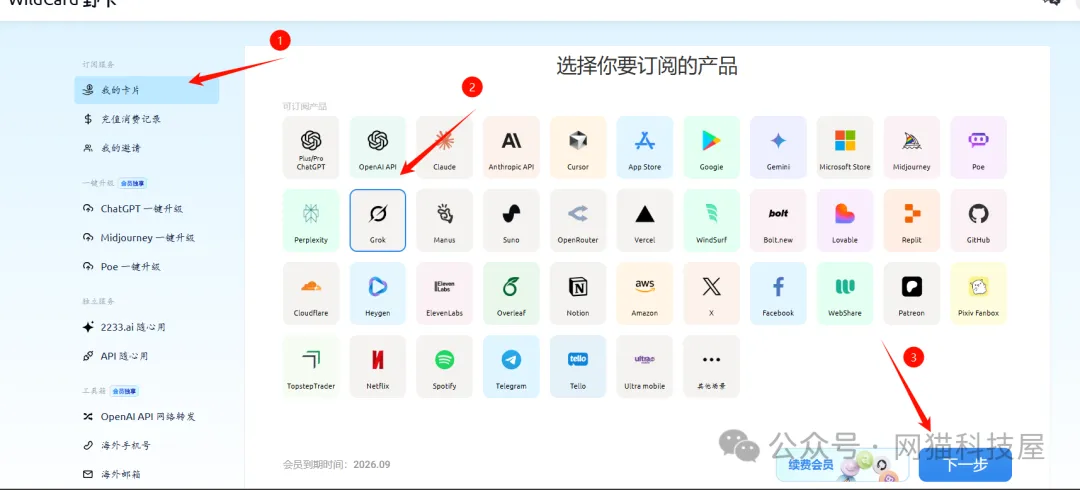Choose the Tello product tile
Image resolution: width=1080 pixels, height=490 pixels.
tap(578, 367)
